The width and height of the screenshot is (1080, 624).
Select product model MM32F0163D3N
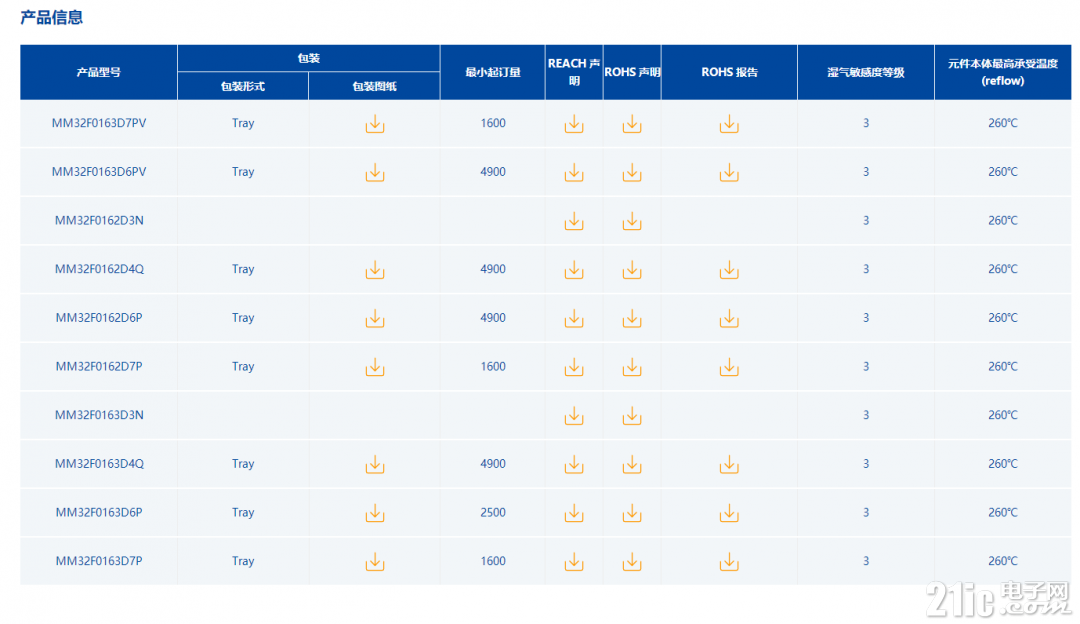[x=99, y=415]
